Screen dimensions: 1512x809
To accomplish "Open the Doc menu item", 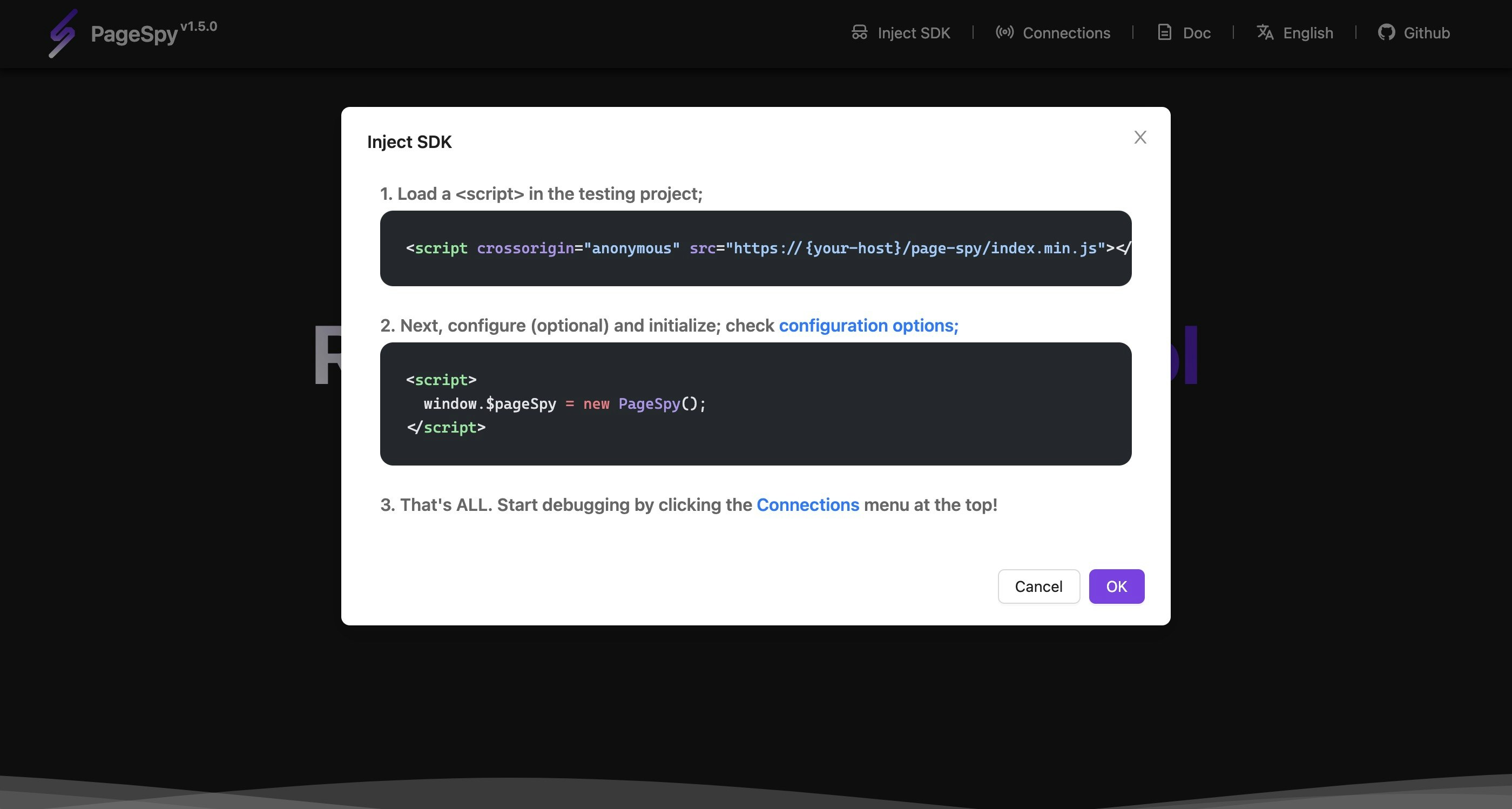I will click(x=1184, y=33).
